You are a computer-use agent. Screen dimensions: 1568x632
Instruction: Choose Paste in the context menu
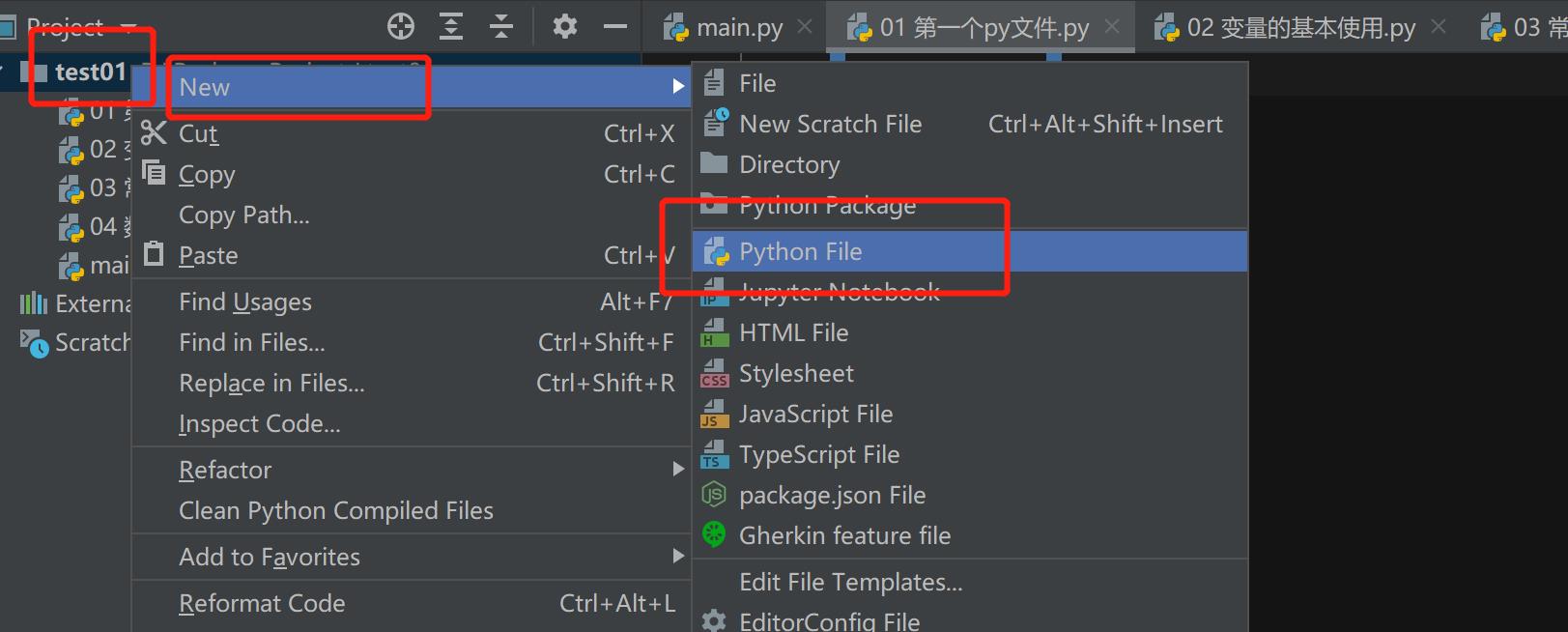coord(412,255)
